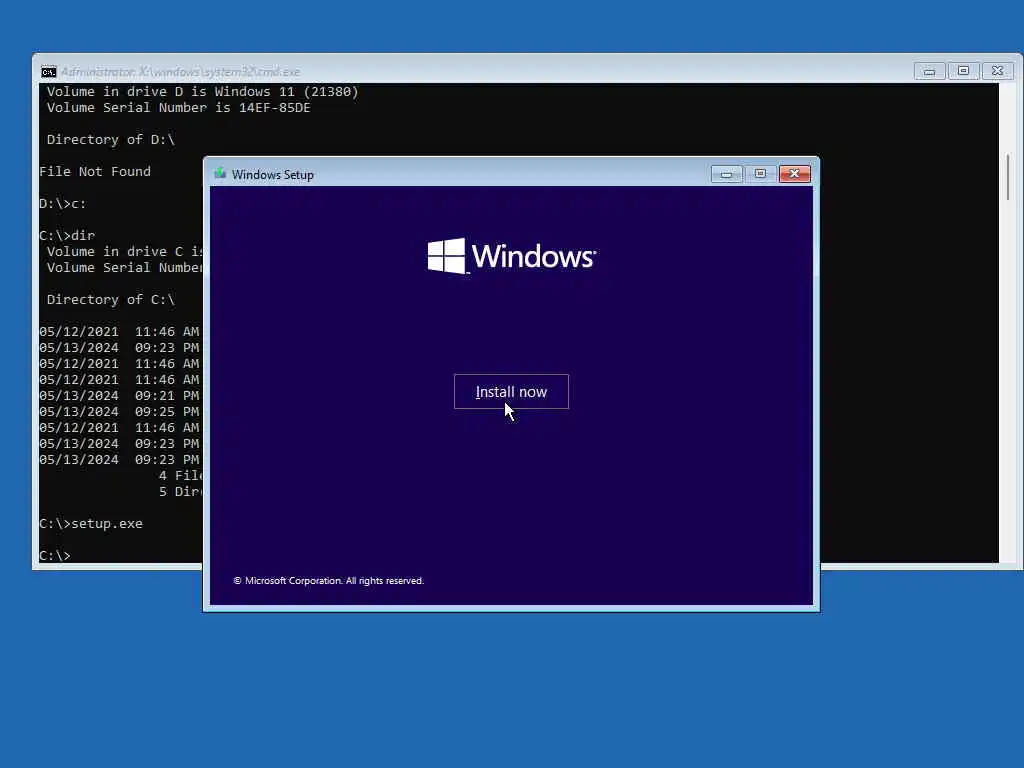Click the Install now button

pyautogui.click(x=511, y=391)
